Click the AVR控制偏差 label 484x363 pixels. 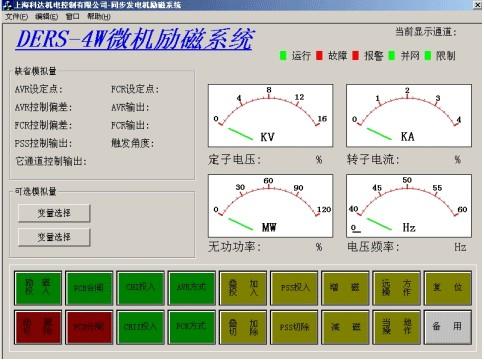click(43, 107)
